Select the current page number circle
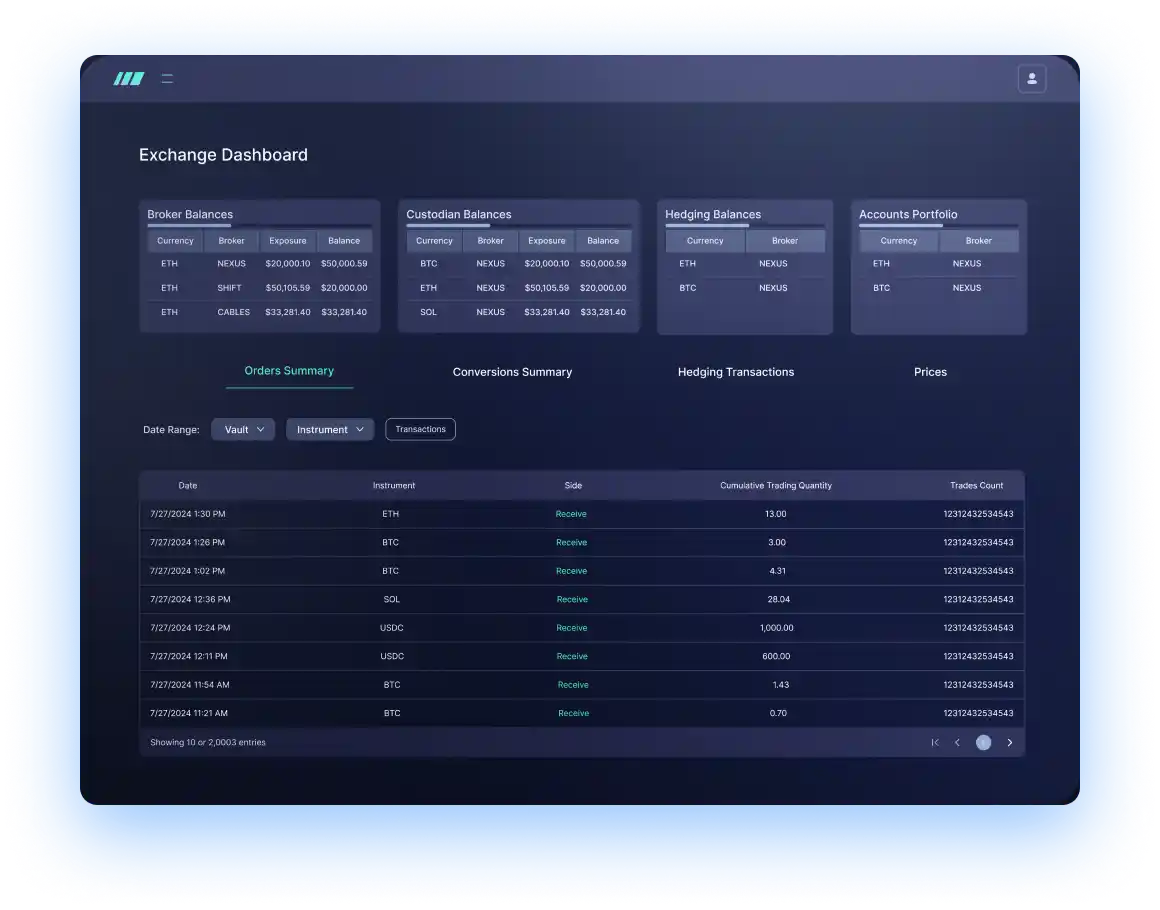Screen dimensions: 1160x910 984,743
